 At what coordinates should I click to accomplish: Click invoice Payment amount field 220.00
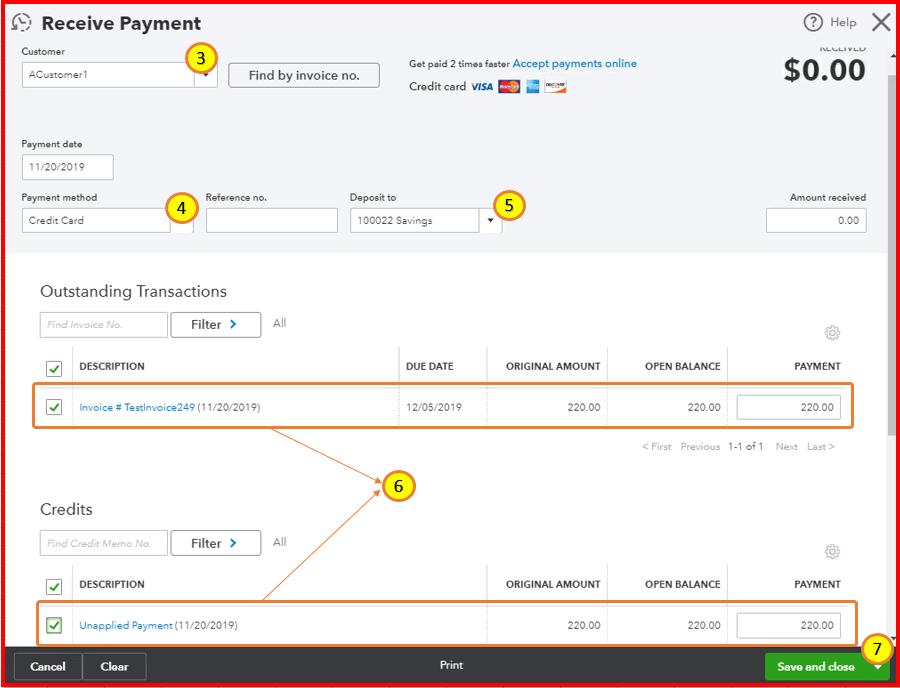(x=789, y=407)
